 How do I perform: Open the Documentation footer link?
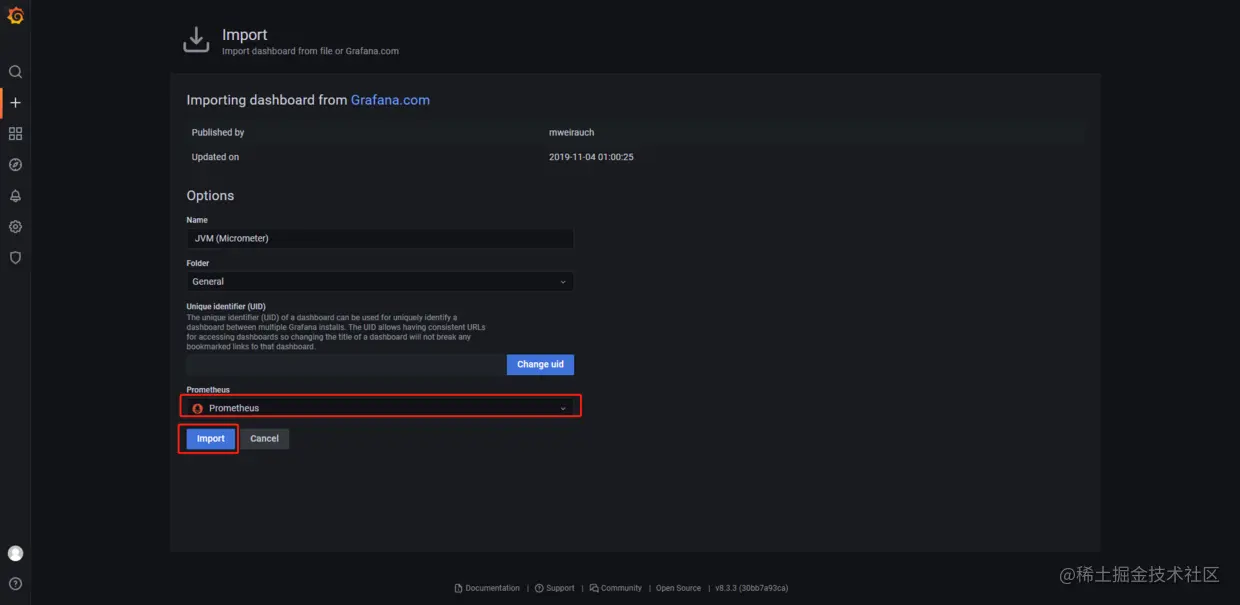[487, 588]
